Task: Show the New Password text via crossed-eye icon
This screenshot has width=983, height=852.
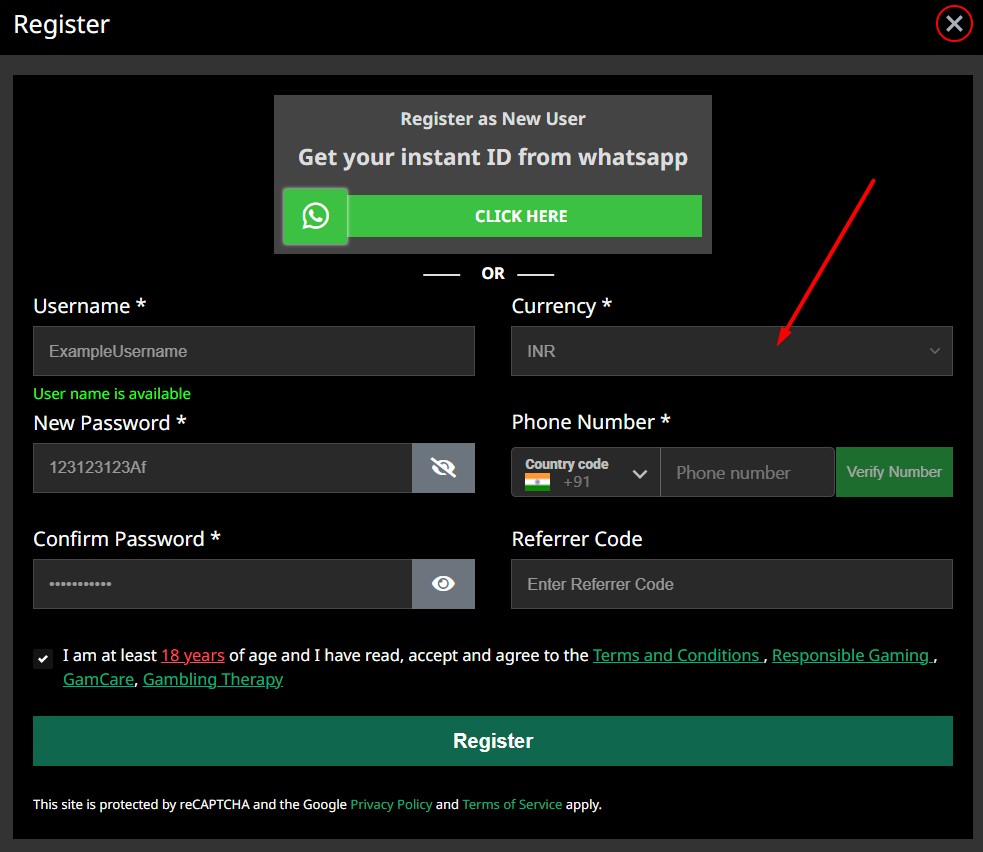Action: pos(443,468)
